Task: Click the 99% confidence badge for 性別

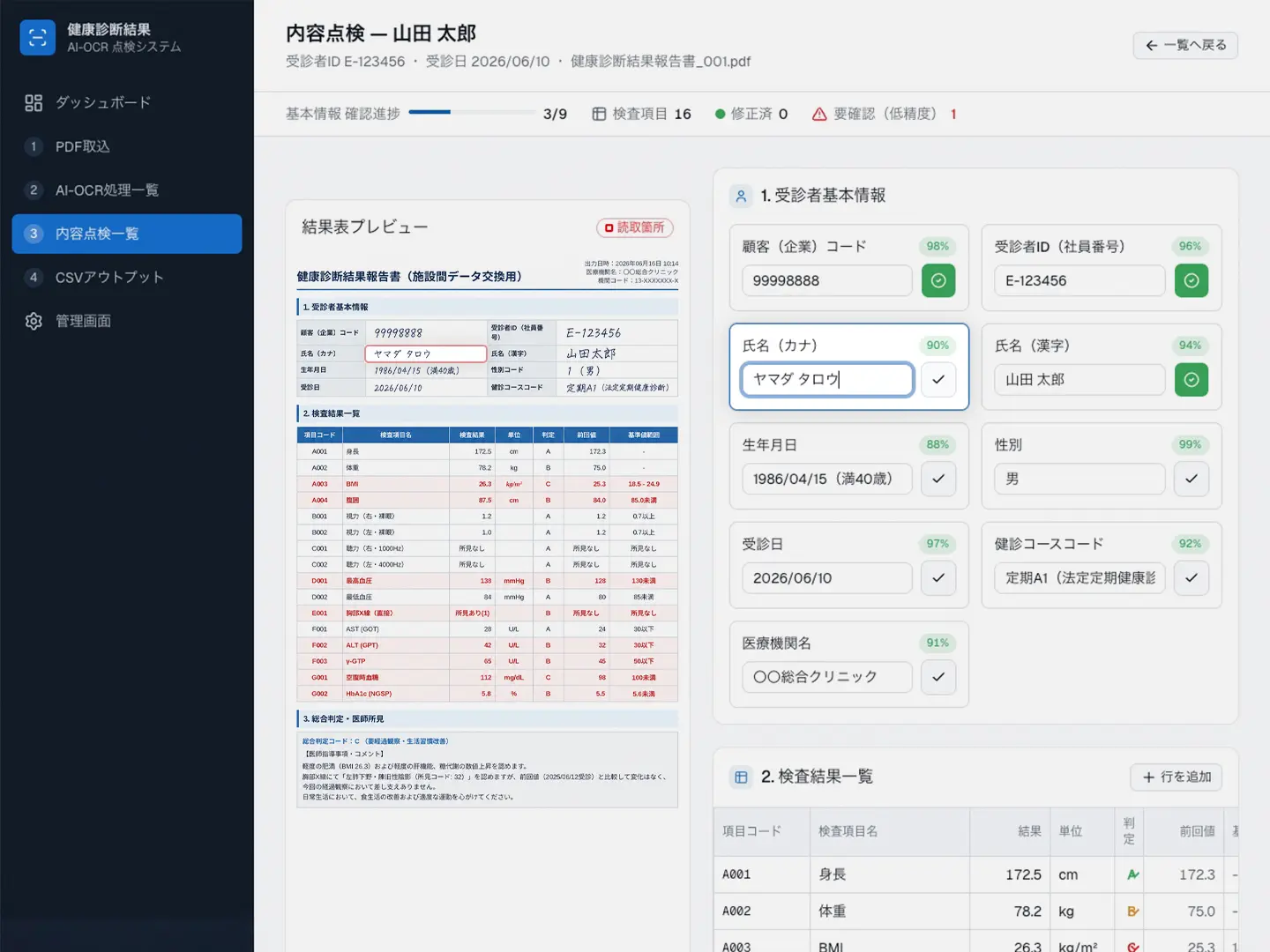Action: (x=1190, y=445)
